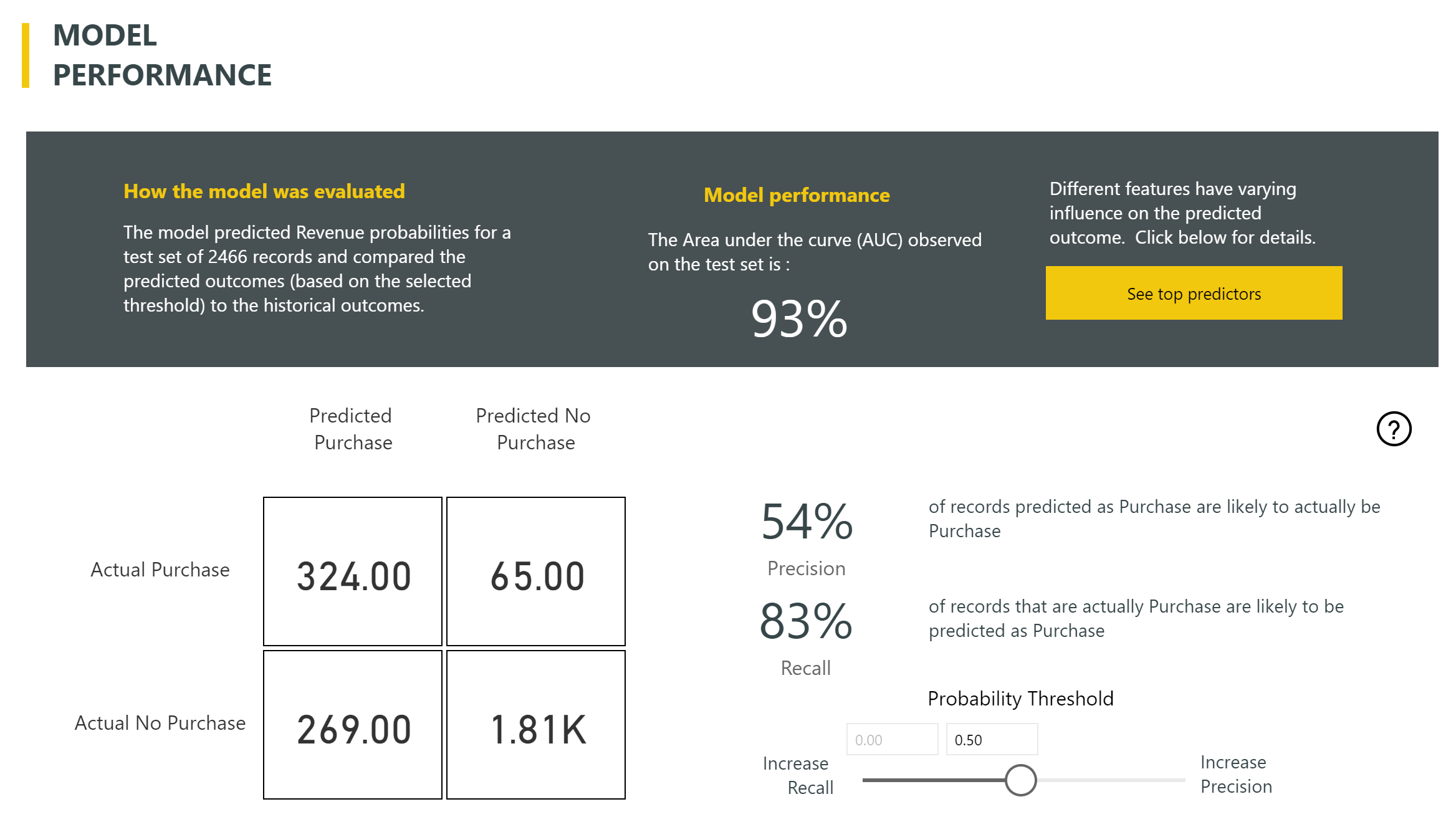Click the help icon to get more info
The height and width of the screenshot is (822, 1456).
click(x=1394, y=429)
